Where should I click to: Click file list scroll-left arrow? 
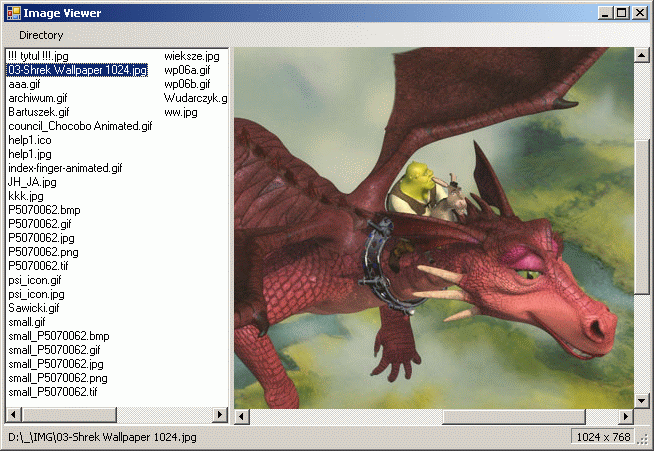coord(13,415)
